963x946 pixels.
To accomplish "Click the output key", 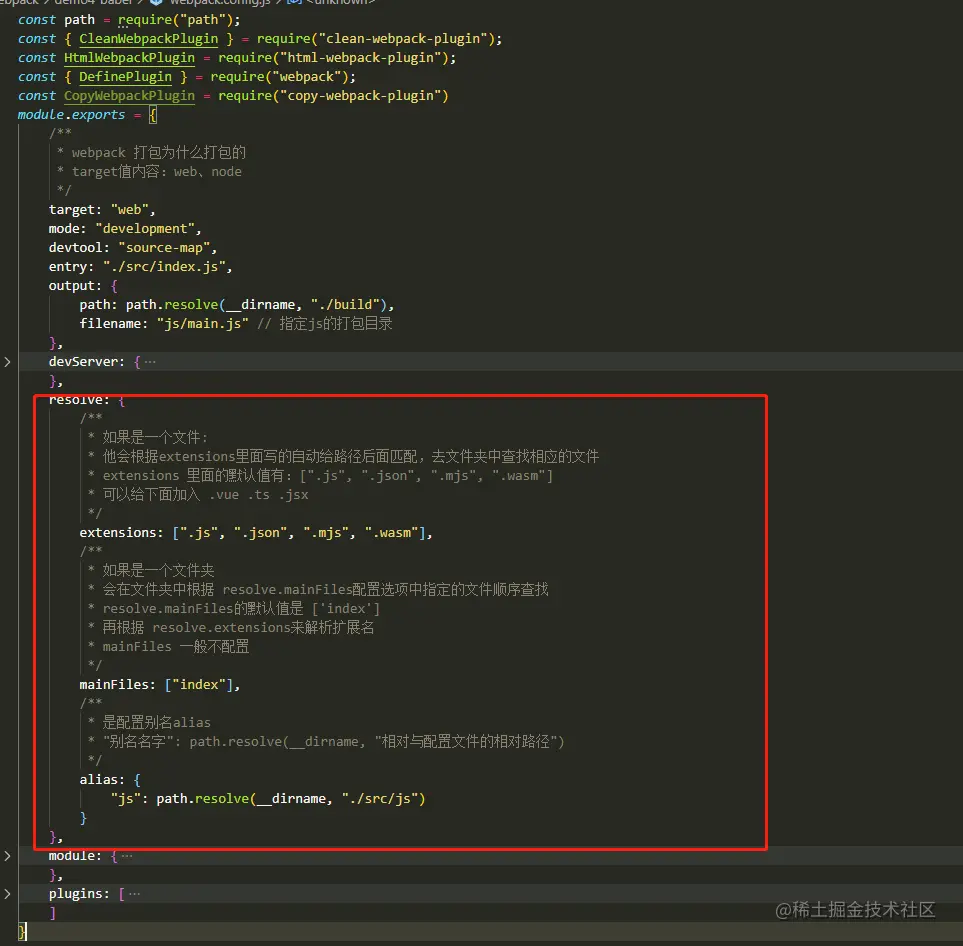I will click(x=71, y=286).
